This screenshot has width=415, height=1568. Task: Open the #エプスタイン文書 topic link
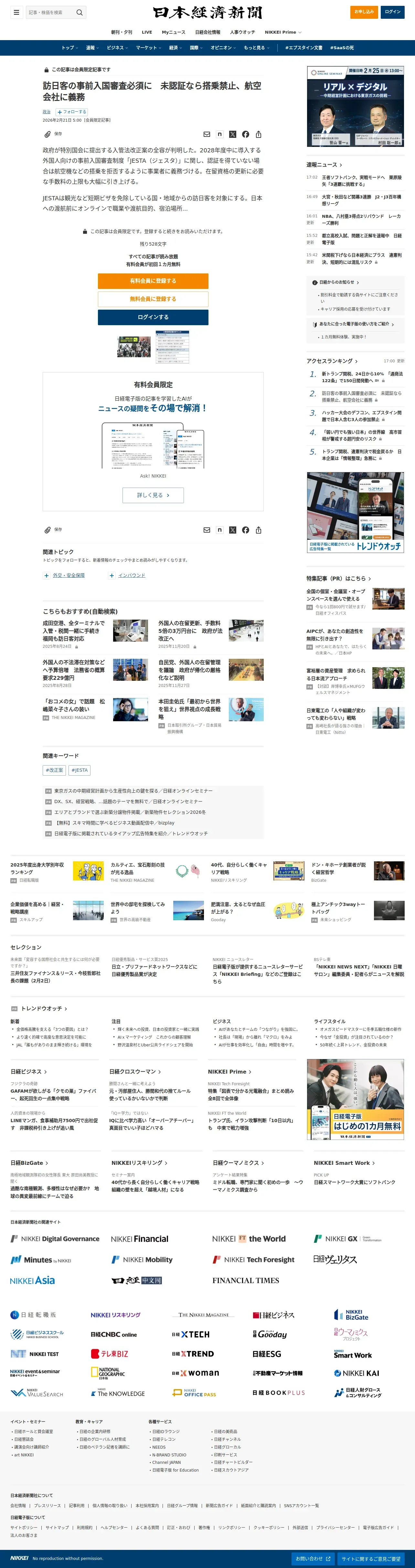(304, 48)
